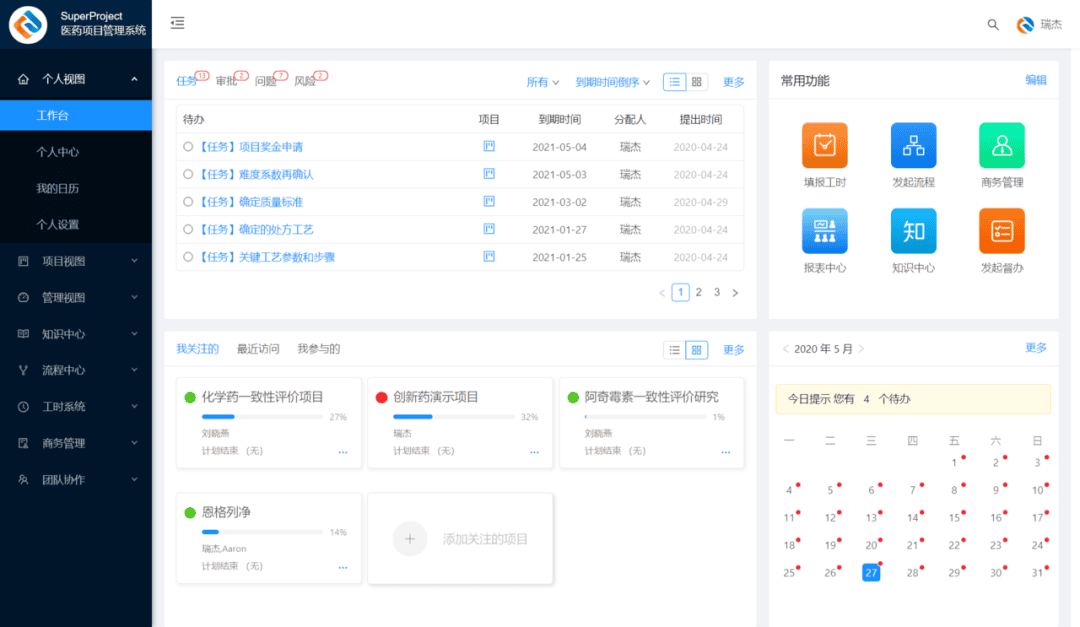Go to todo page 2
This screenshot has width=1080, height=627.
point(698,292)
